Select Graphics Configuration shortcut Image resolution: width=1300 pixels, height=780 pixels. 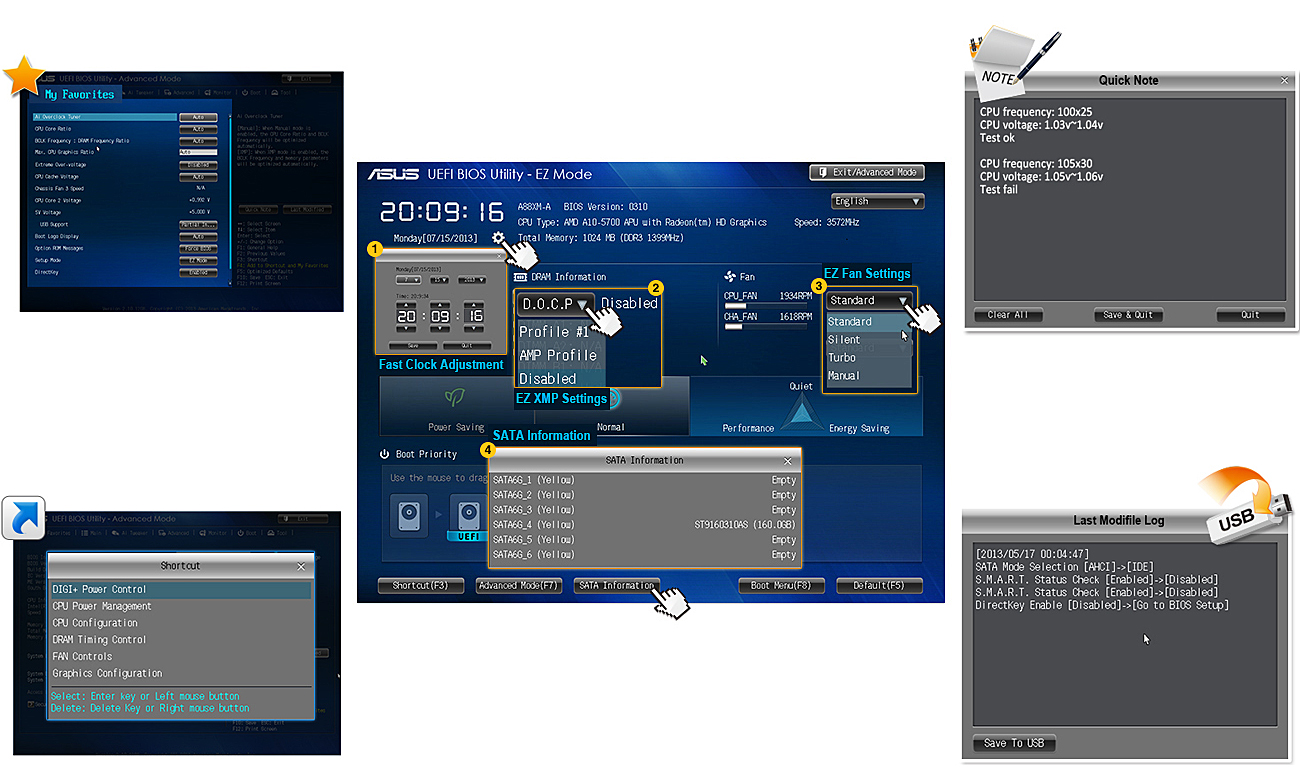180,674
